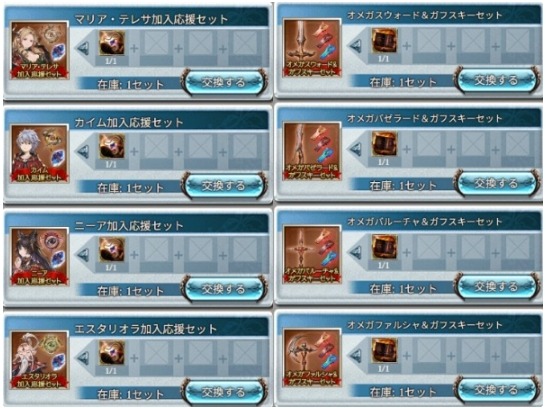Open the カイム character set thumbnail
The height and width of the screenshot is (408, 546).
[x=39, y=154]
